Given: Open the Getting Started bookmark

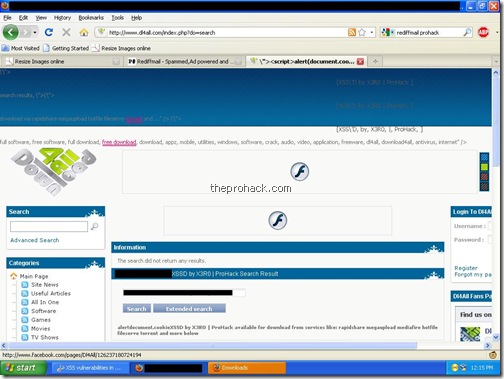Looking at the screenshot, I should click(x=66, y=48).
